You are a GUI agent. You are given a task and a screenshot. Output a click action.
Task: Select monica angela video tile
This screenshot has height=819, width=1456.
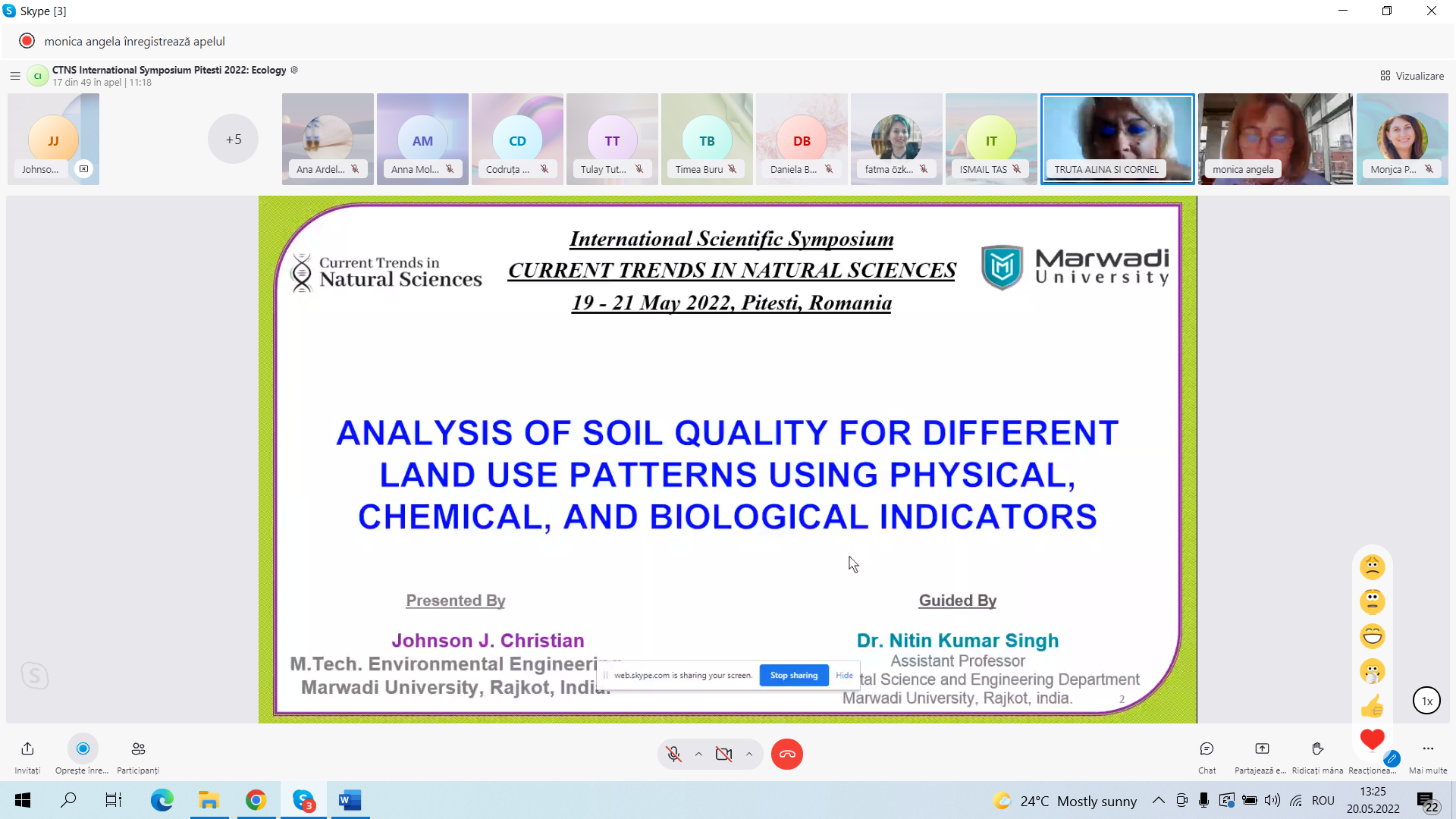click(1276, 139)
